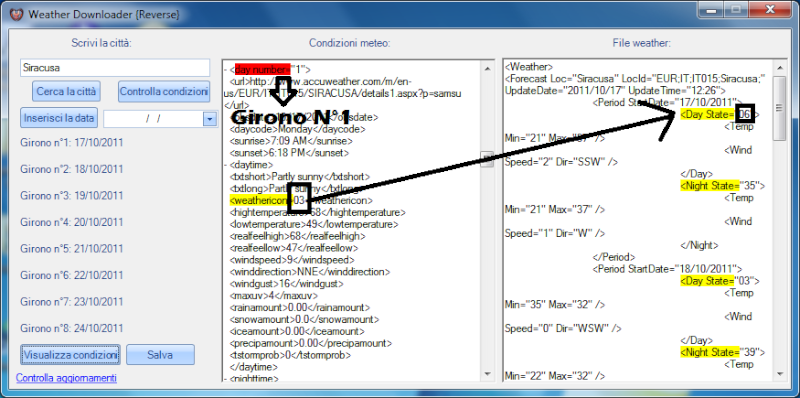Open the Controlla aggiornamenti link
Screen dimensions: 800x398
coord(66,378)
